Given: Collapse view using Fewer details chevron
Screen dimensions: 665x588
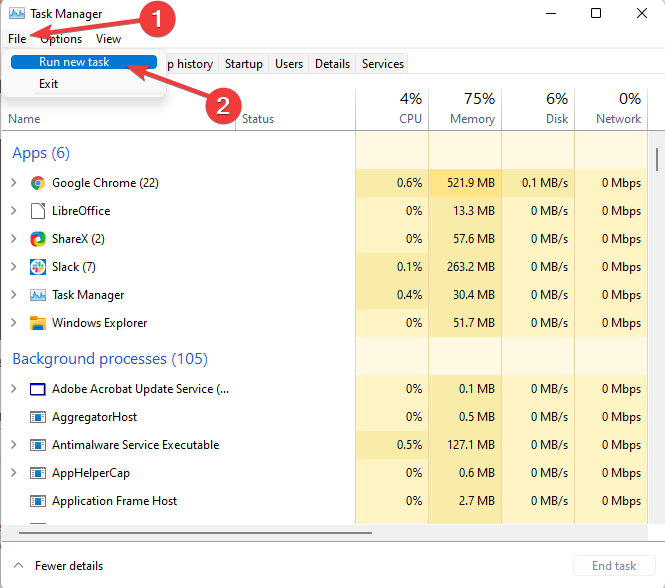Looking at the screenshot, I should point(17,566).
